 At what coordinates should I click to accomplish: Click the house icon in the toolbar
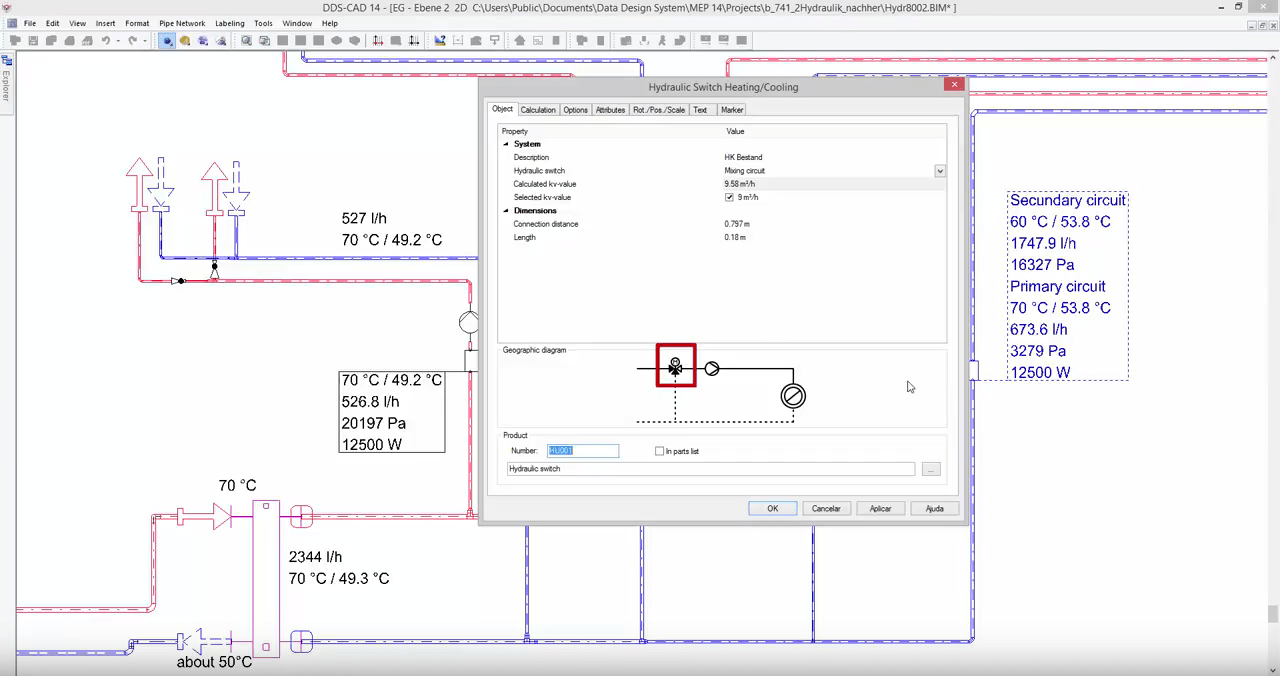click(520, 41)
